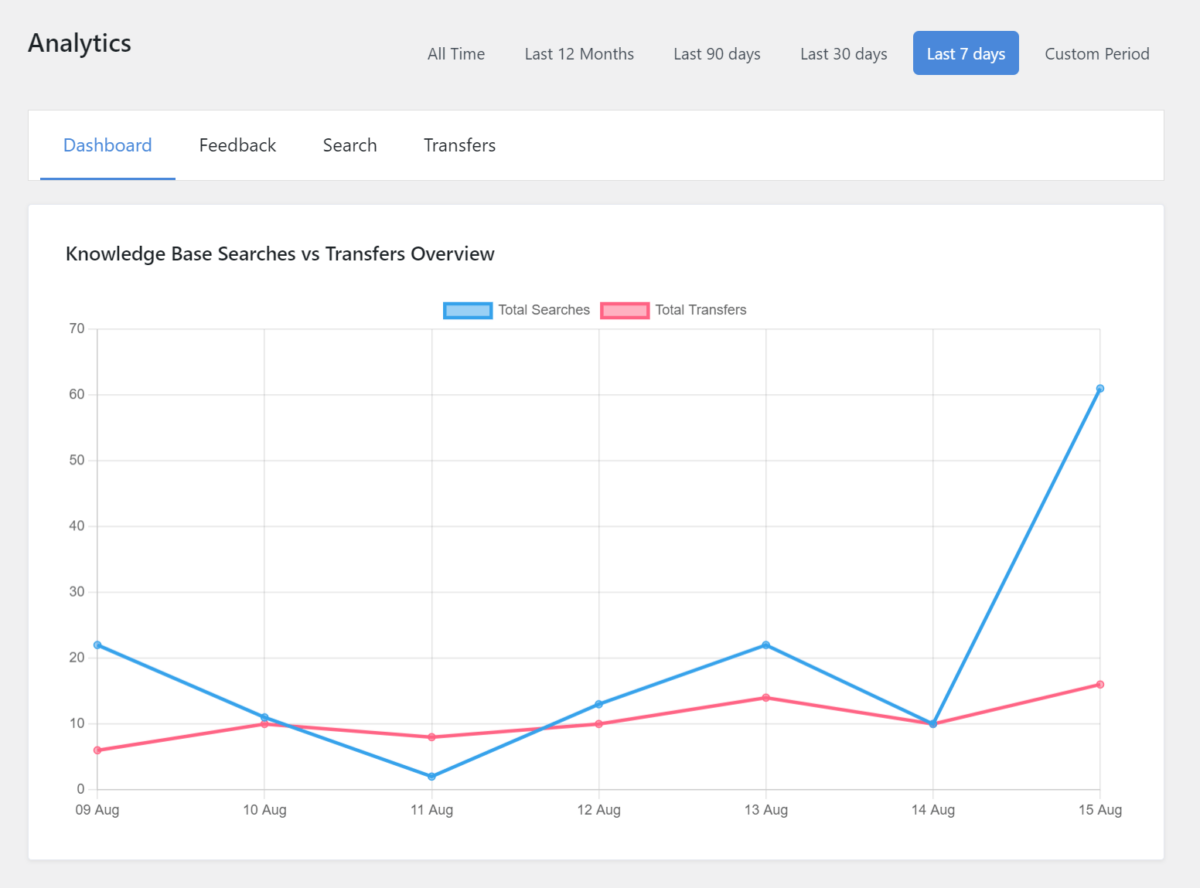Select the 11 Aug Total Searches low point
Viewport: 1200px width, 888px height.
[431, 776]
